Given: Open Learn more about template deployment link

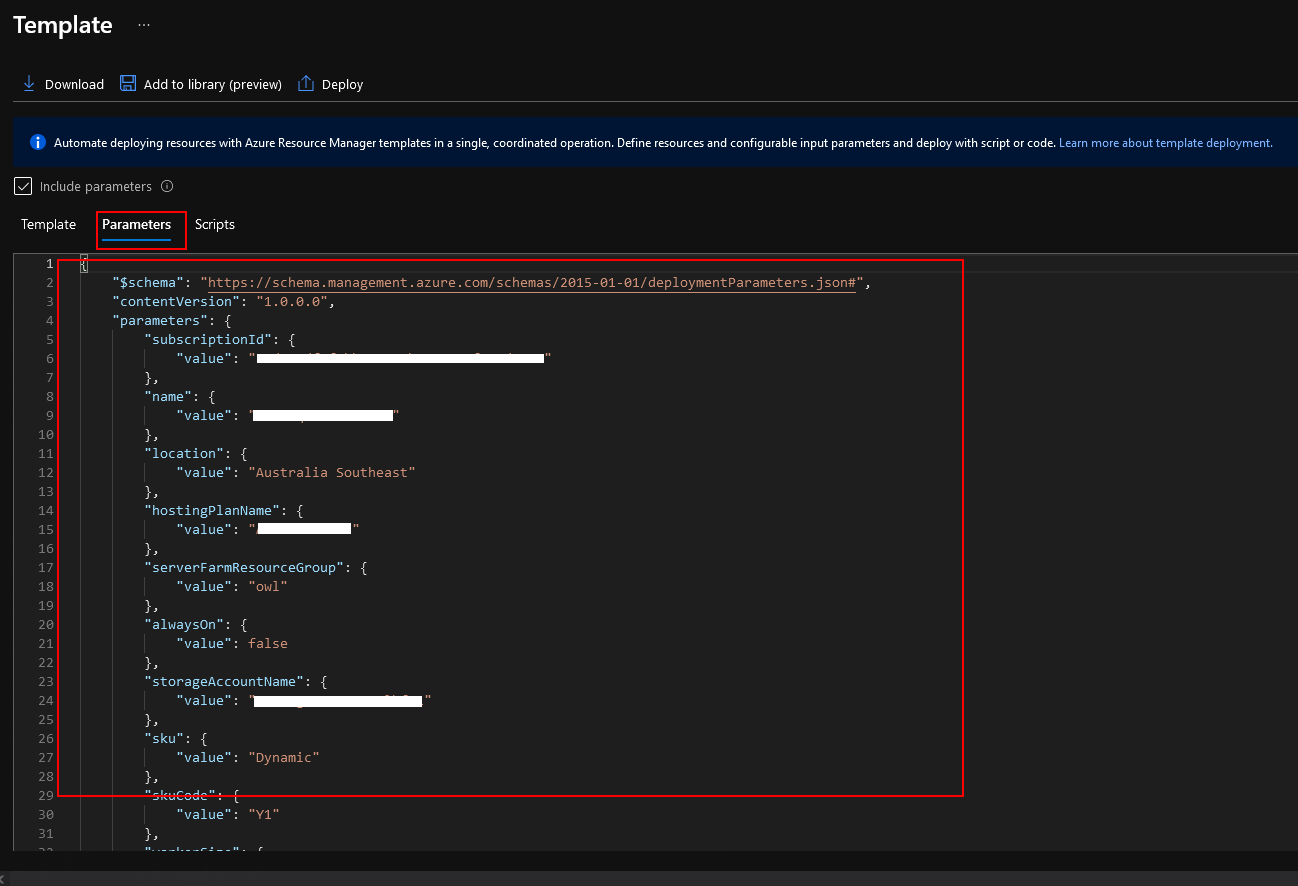Looking at the screenshot, I should click(1166, 143).
